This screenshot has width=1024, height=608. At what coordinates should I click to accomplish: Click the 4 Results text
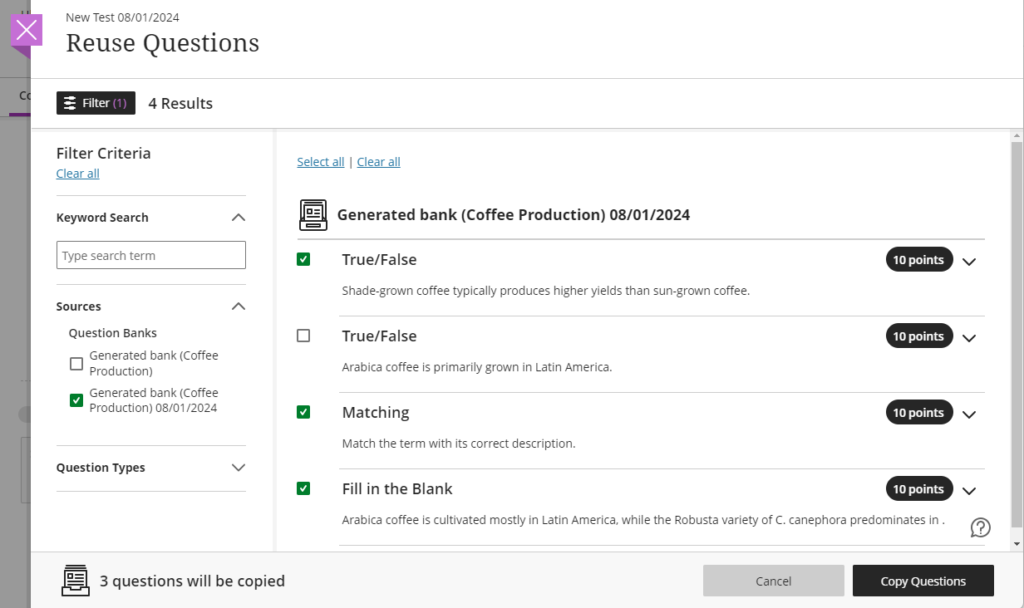click(180, 103)
